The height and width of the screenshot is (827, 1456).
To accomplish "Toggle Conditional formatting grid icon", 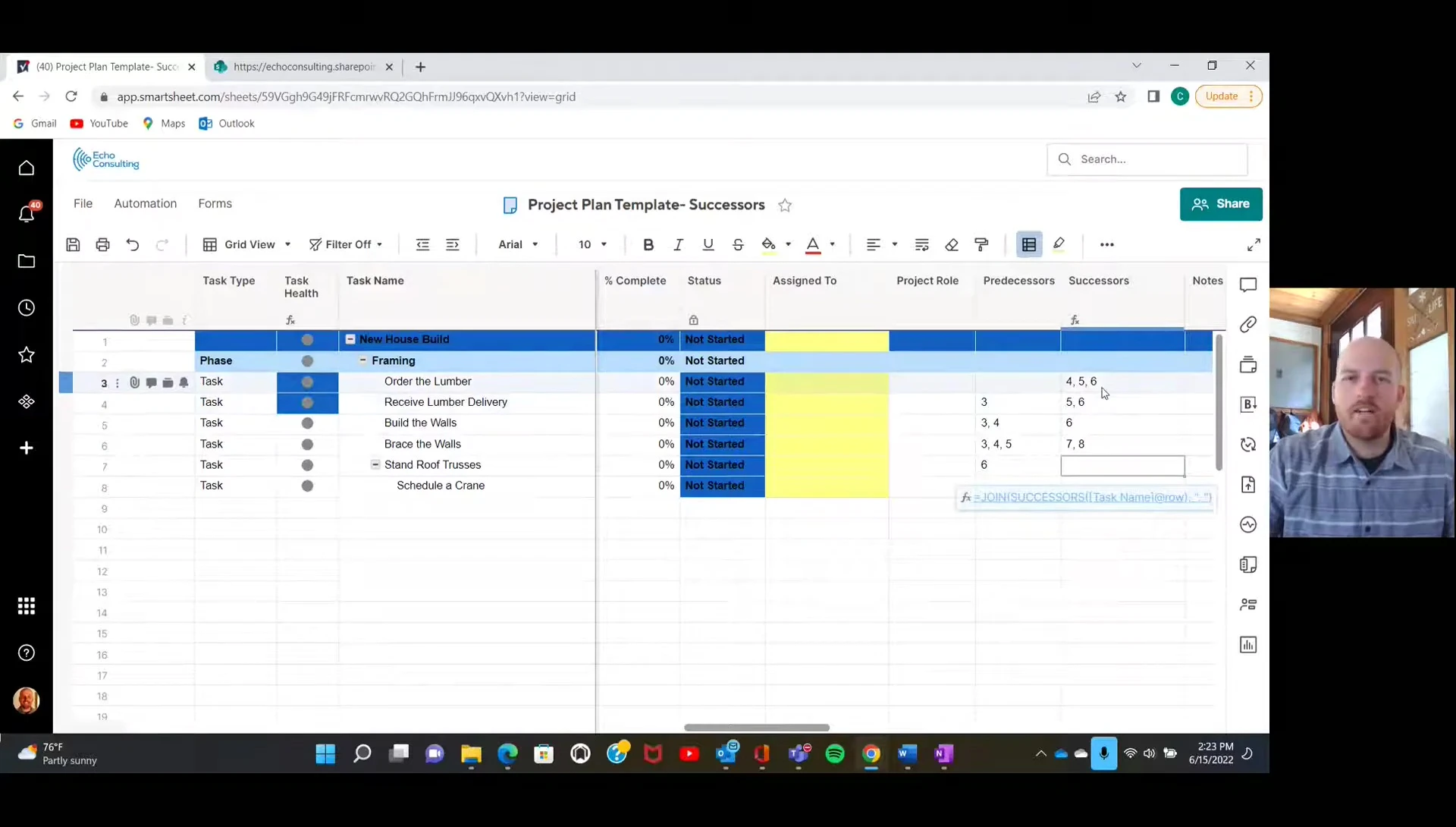I will [x=1029, y=244].
